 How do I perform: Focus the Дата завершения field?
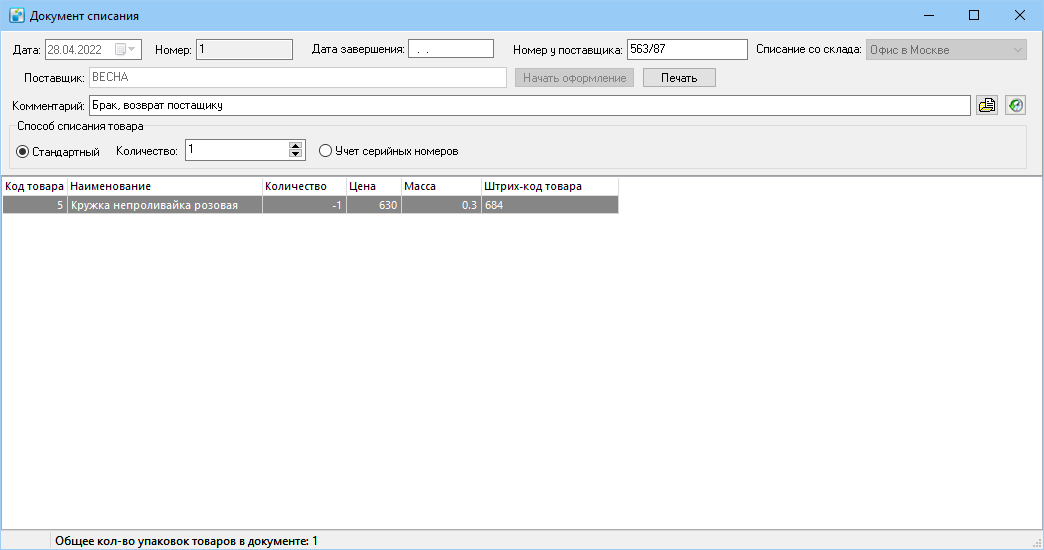tap(451, 49)
